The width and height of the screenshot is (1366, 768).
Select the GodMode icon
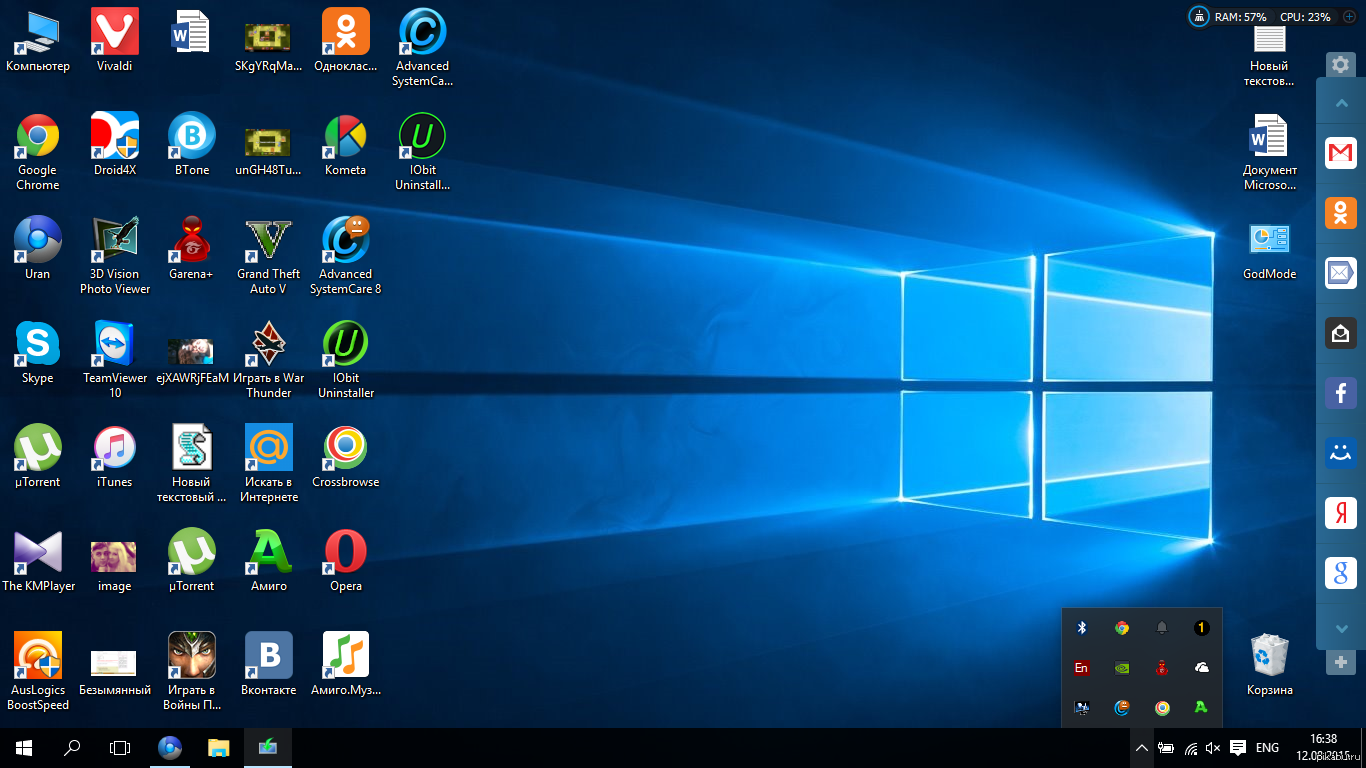[1269, 249]
